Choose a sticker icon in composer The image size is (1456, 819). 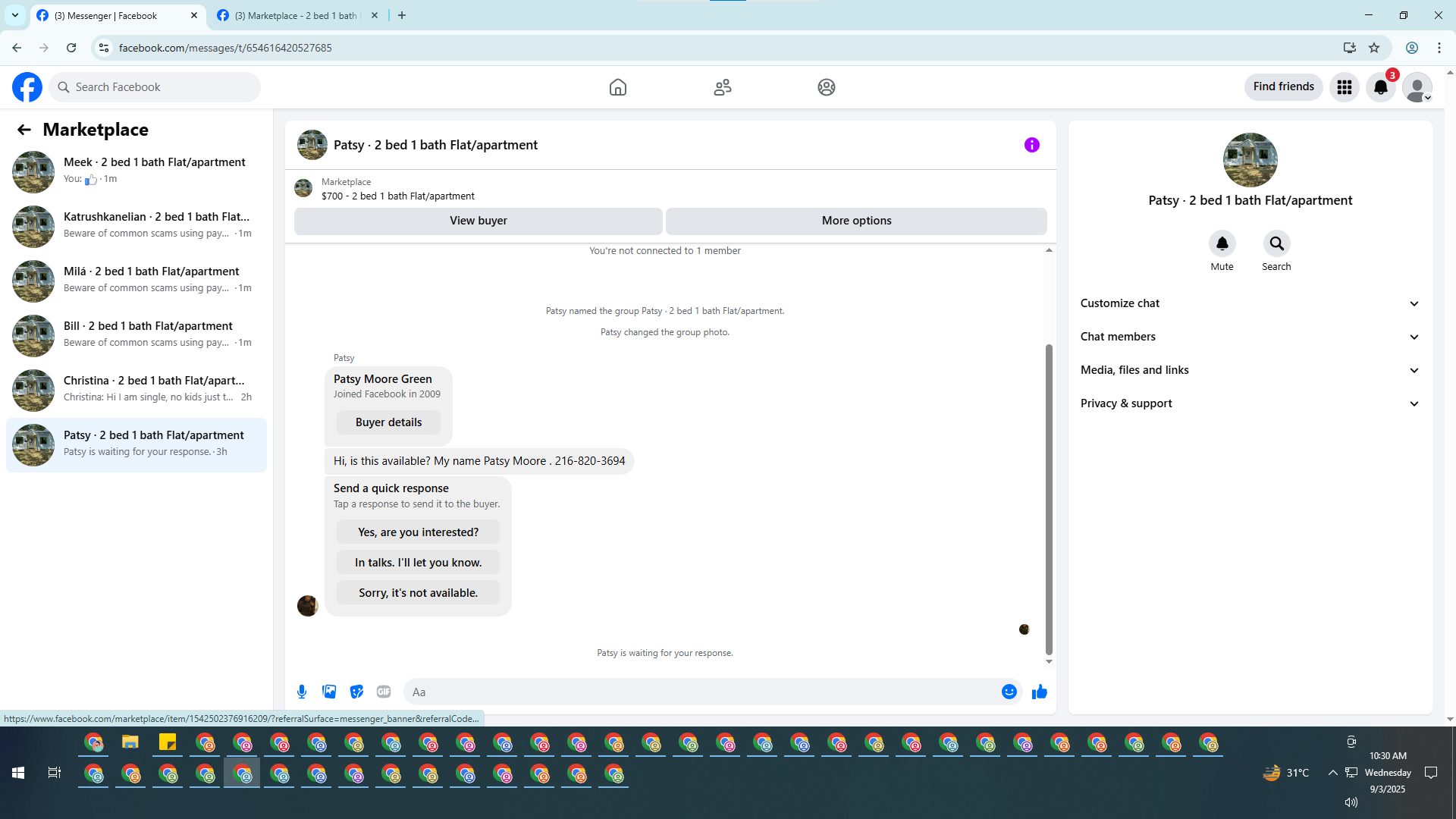click(356, 692)
